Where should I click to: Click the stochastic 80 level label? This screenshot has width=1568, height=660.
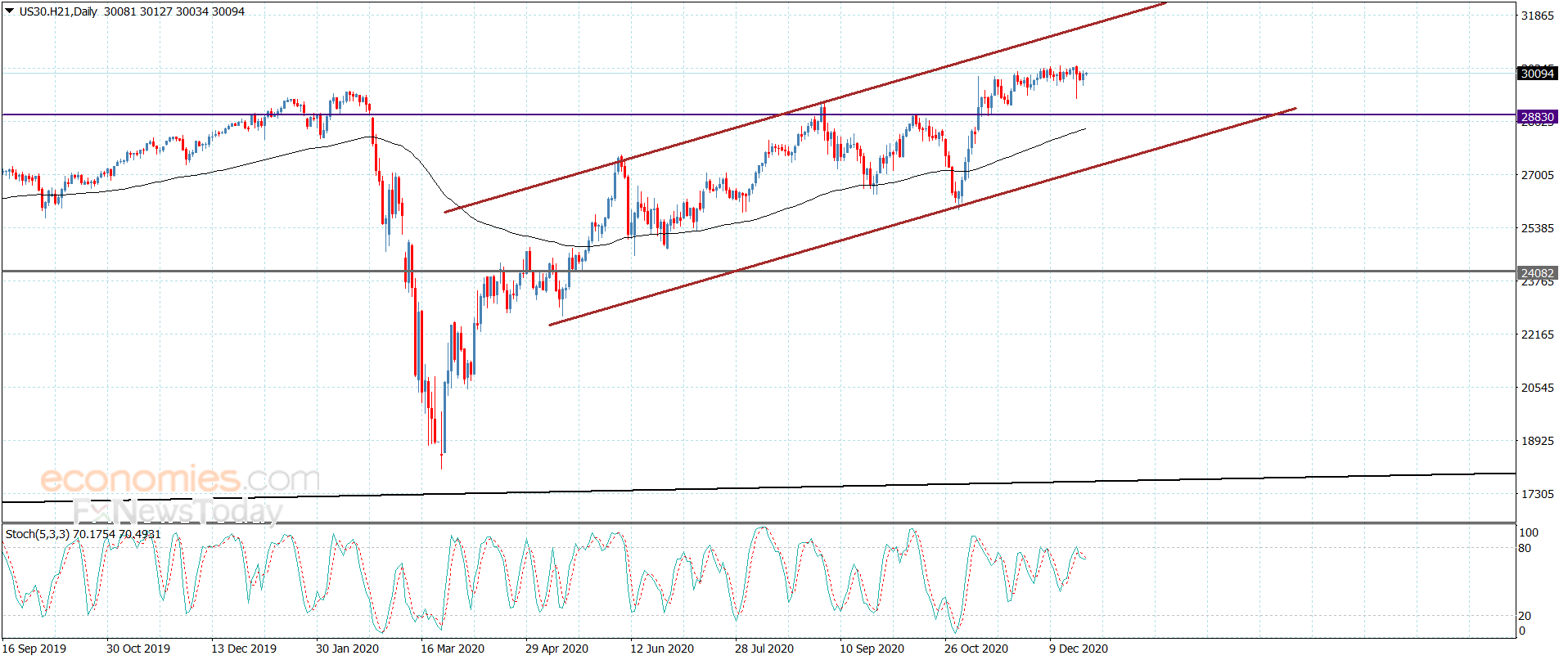click(x=1525, y=549)
